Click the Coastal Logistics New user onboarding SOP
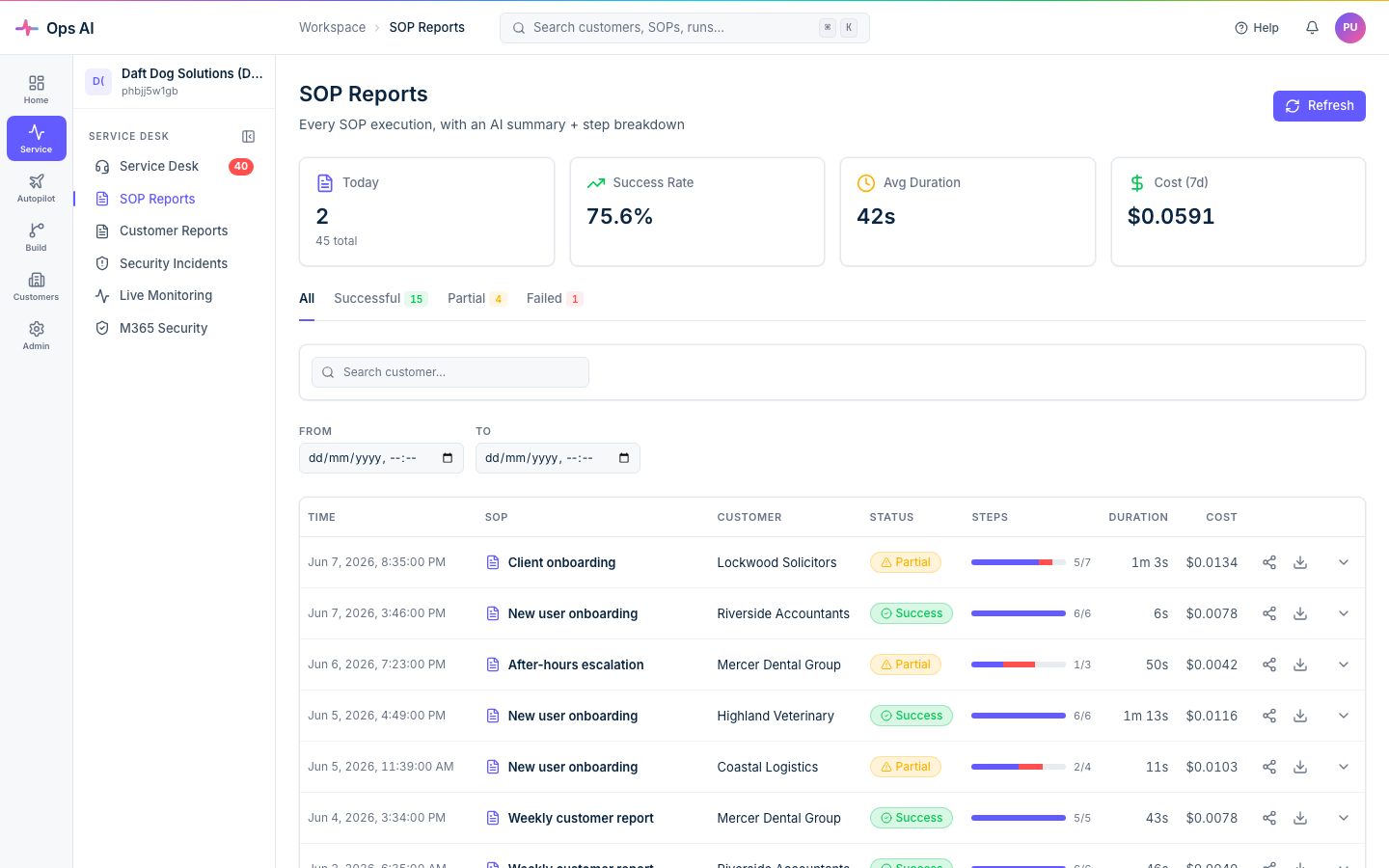Viewport: 1389px width, 868px height. 573,767
